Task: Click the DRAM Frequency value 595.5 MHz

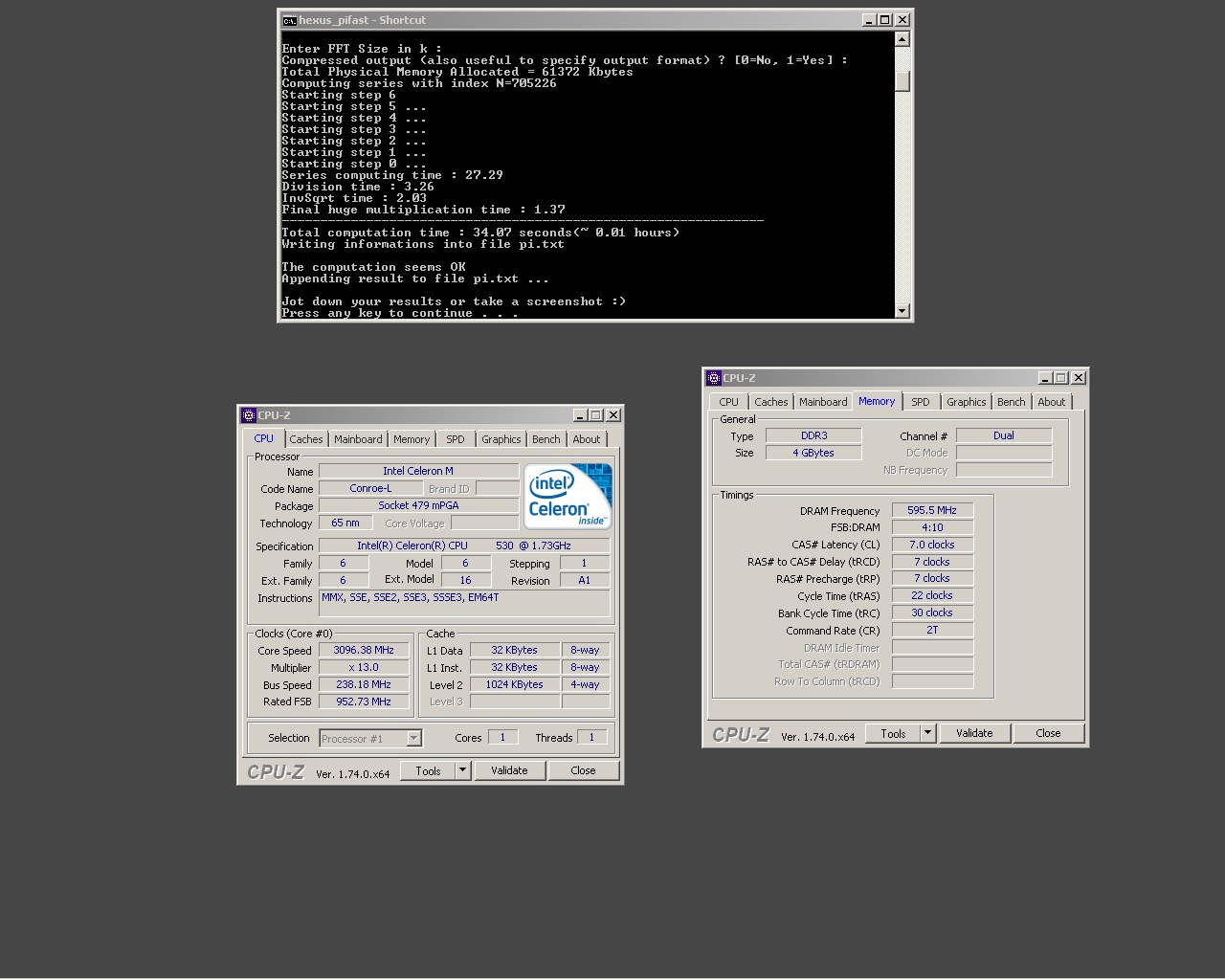Action: [933, 510]
